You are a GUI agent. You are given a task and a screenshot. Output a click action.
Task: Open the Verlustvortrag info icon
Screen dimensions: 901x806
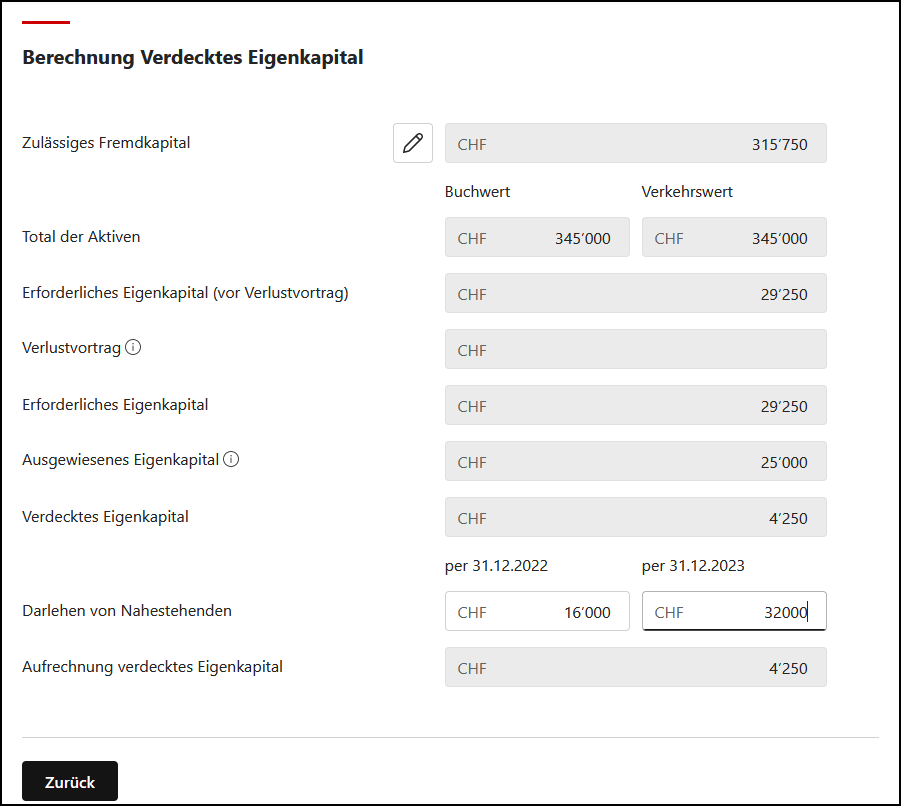133,348
